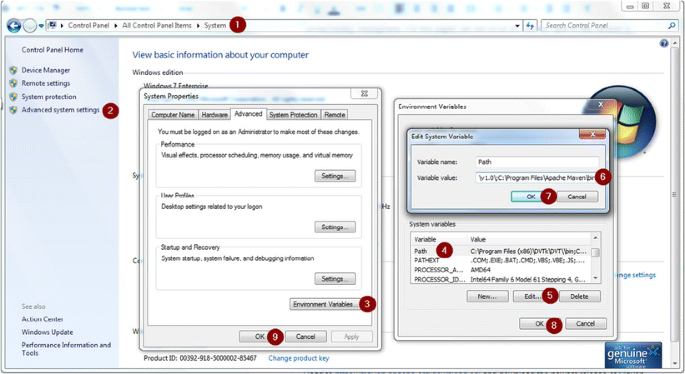Viewport: 685px width, 374px height.
Task: Click the Environment Variables button
Action: 324,304
